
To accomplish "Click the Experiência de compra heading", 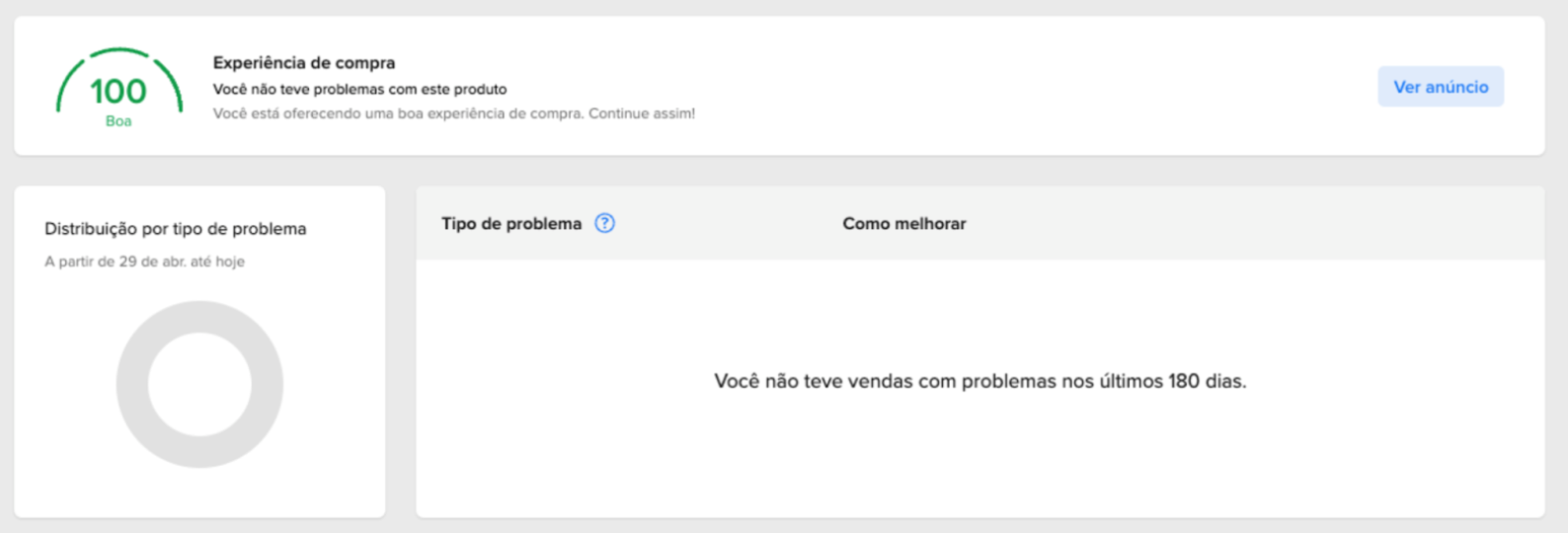I will (x=304, y=62).
